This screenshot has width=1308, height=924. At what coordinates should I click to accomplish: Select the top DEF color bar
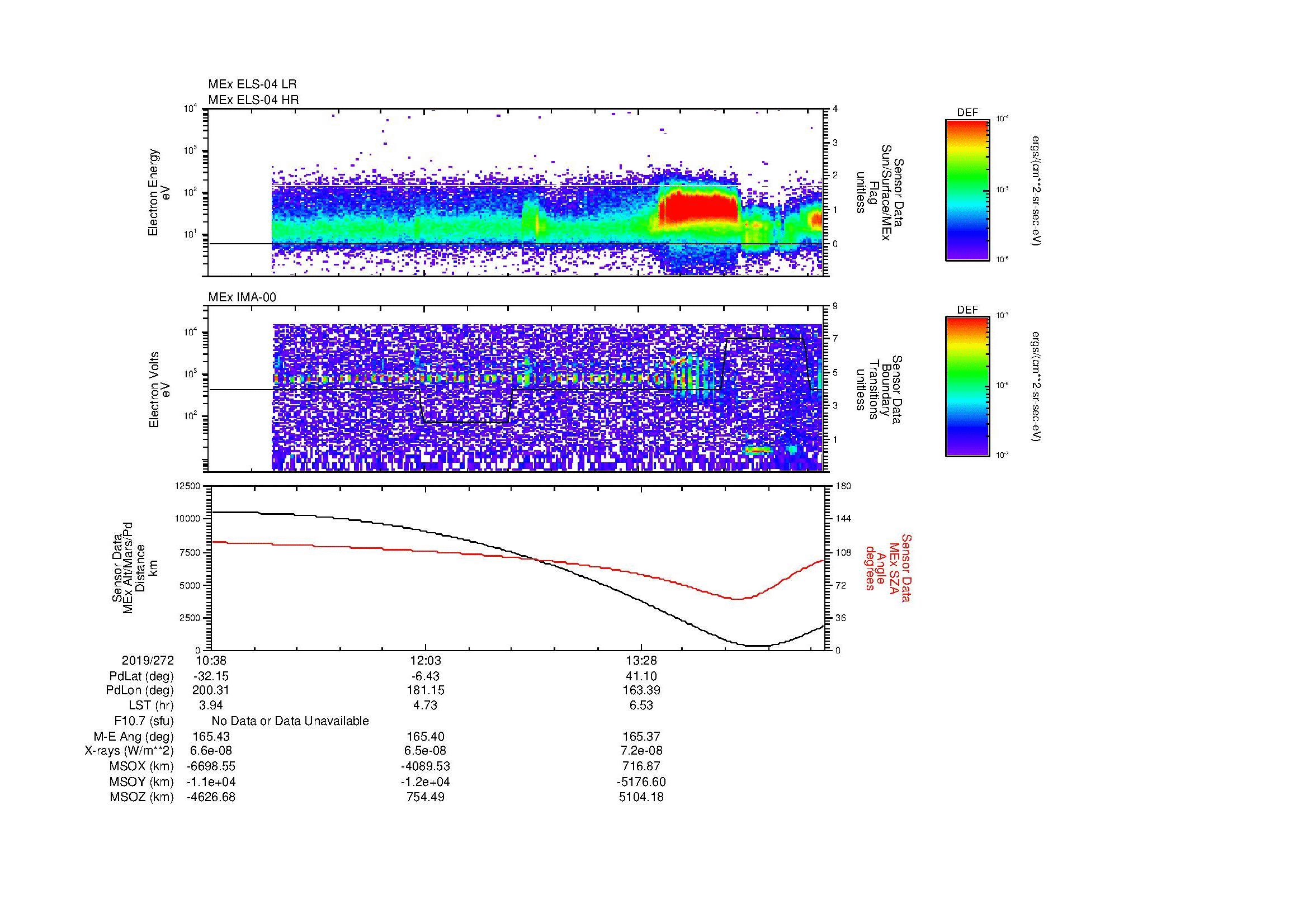967,189
